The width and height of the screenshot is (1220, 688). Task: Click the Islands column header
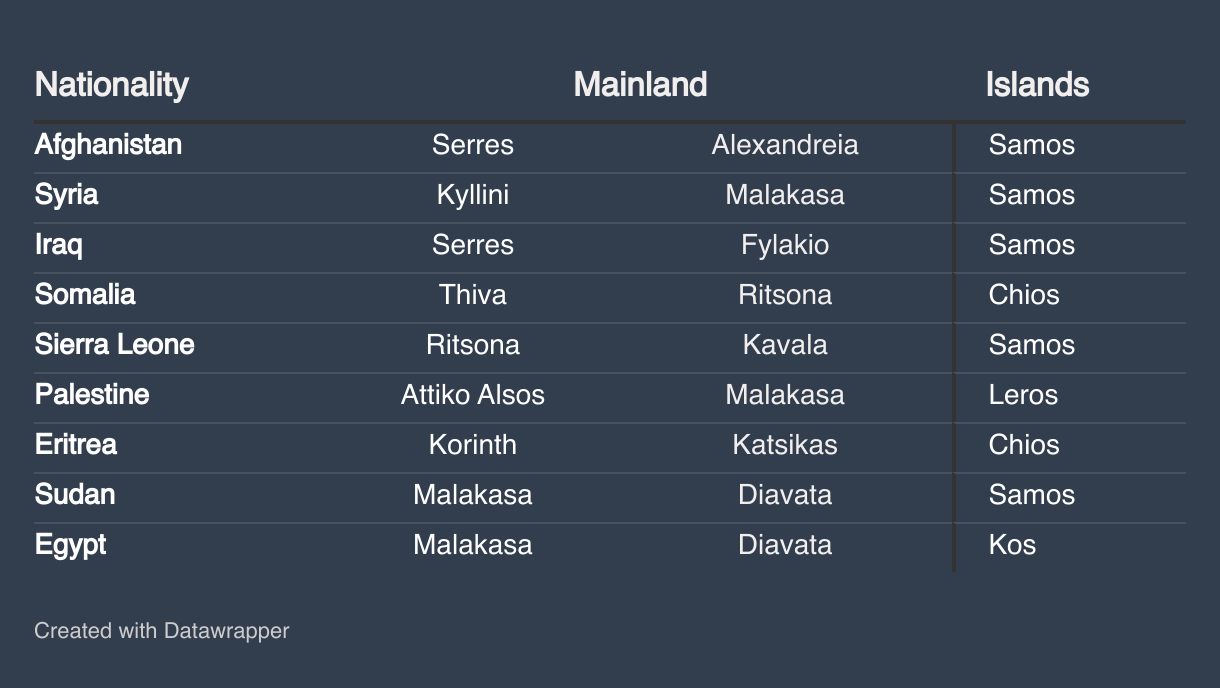pyautogui.click(x=1037, y=84)
